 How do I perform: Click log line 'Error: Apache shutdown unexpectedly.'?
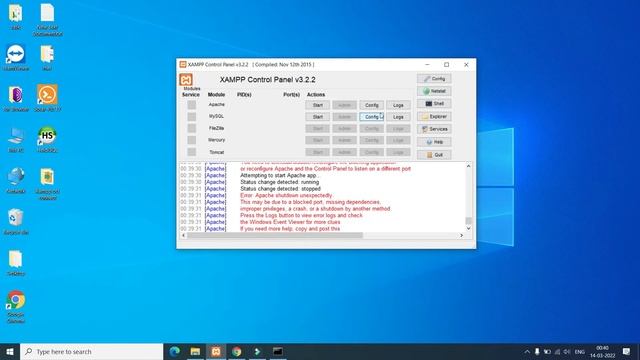pyautogui.click(x=286, y=196)
